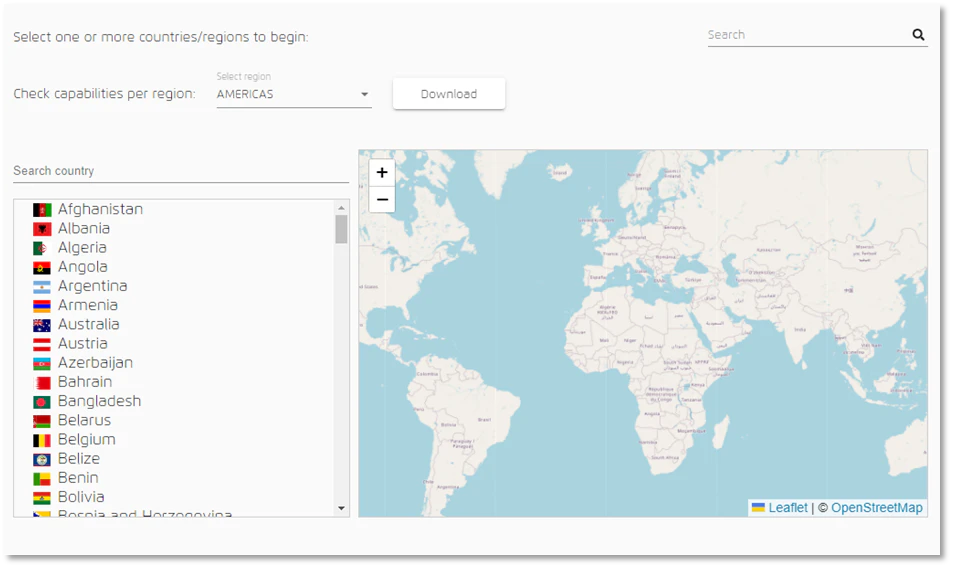Screen dimensions: 953x568
Task: Select Afghanistan in the country list
Action: (100, 210)
